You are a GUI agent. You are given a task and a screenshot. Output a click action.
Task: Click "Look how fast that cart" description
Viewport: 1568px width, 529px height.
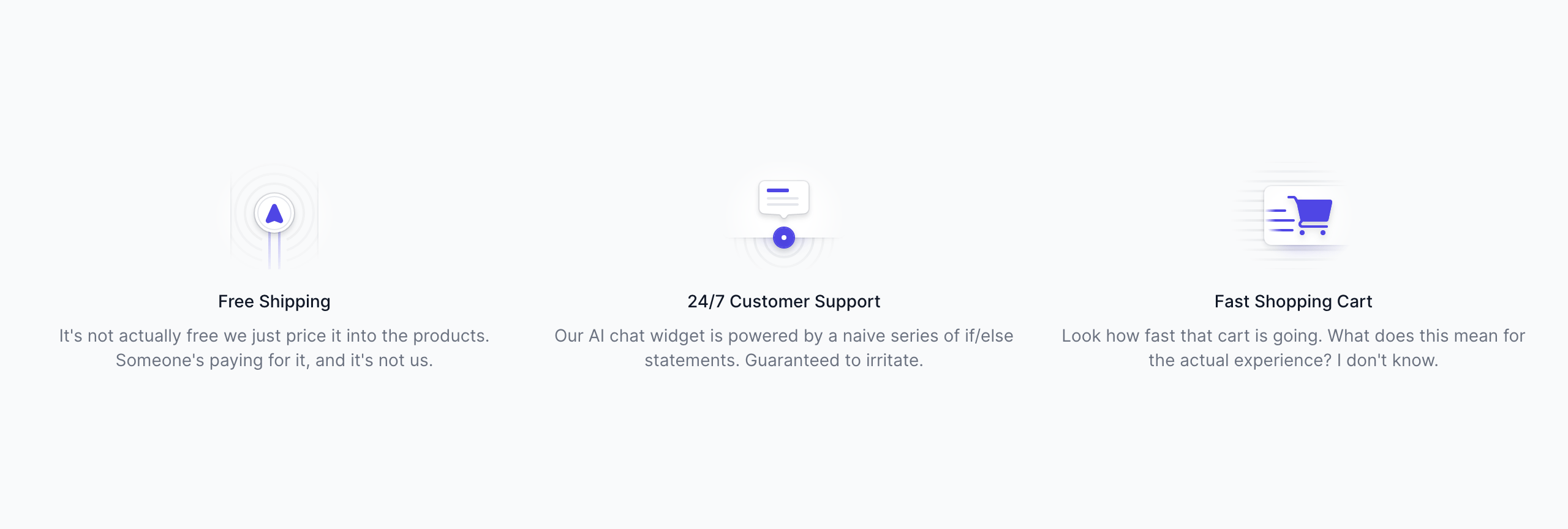tap(1294, 336)
